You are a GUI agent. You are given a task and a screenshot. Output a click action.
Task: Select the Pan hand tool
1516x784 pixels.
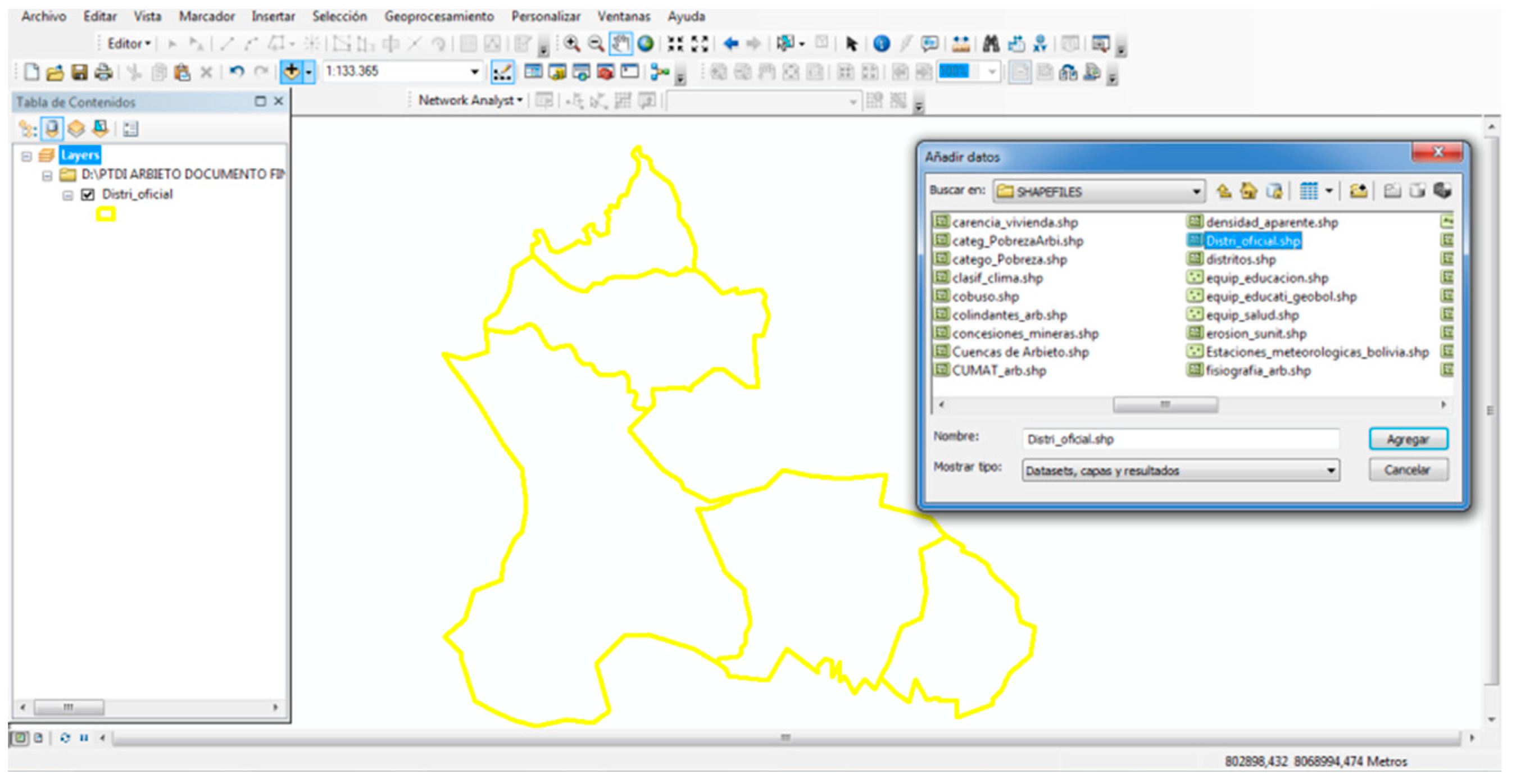click(620, 43)
